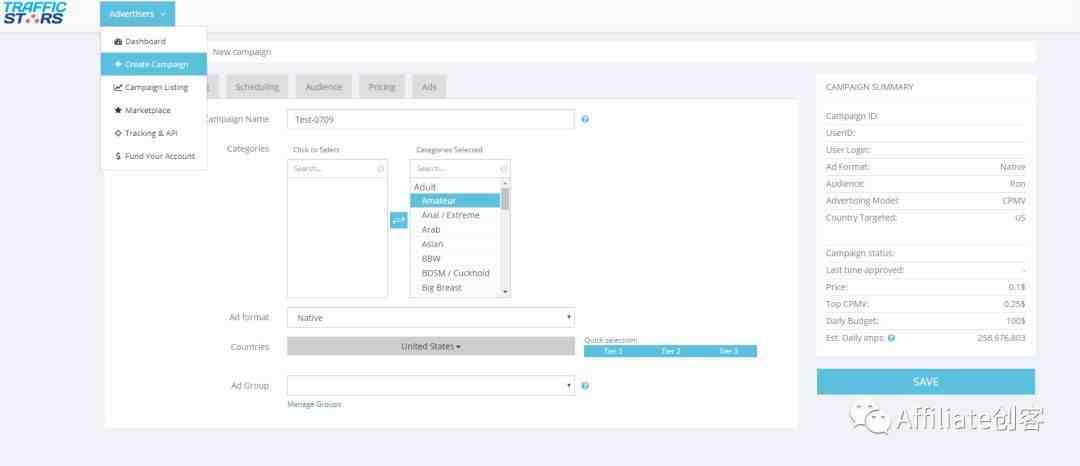Viewport: 1080px width, 466px height.
Task: Click the Country Targeted US value
Action: (1020, 218)
